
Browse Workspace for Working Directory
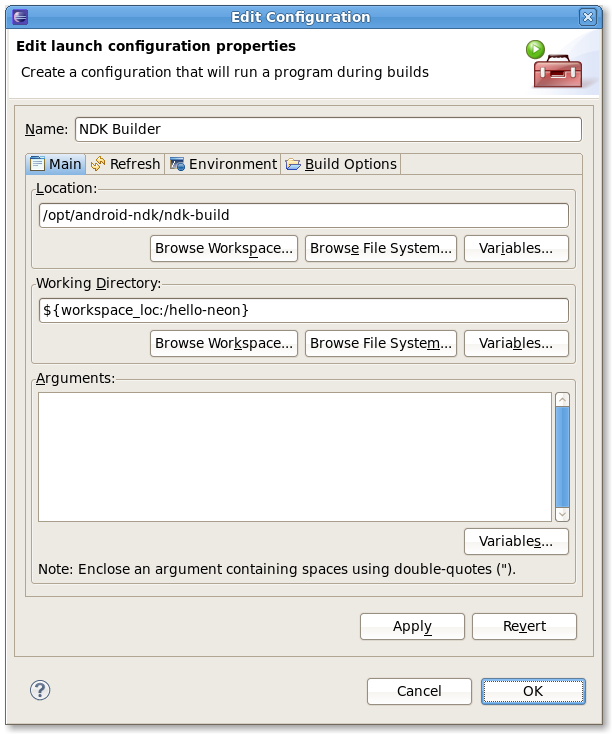point(224,344)
